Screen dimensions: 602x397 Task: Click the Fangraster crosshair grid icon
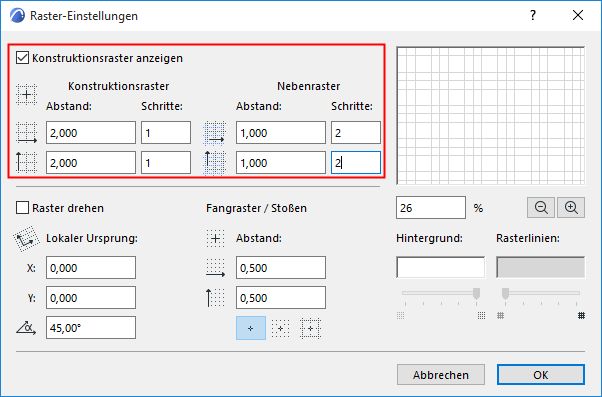pos(215,238)
